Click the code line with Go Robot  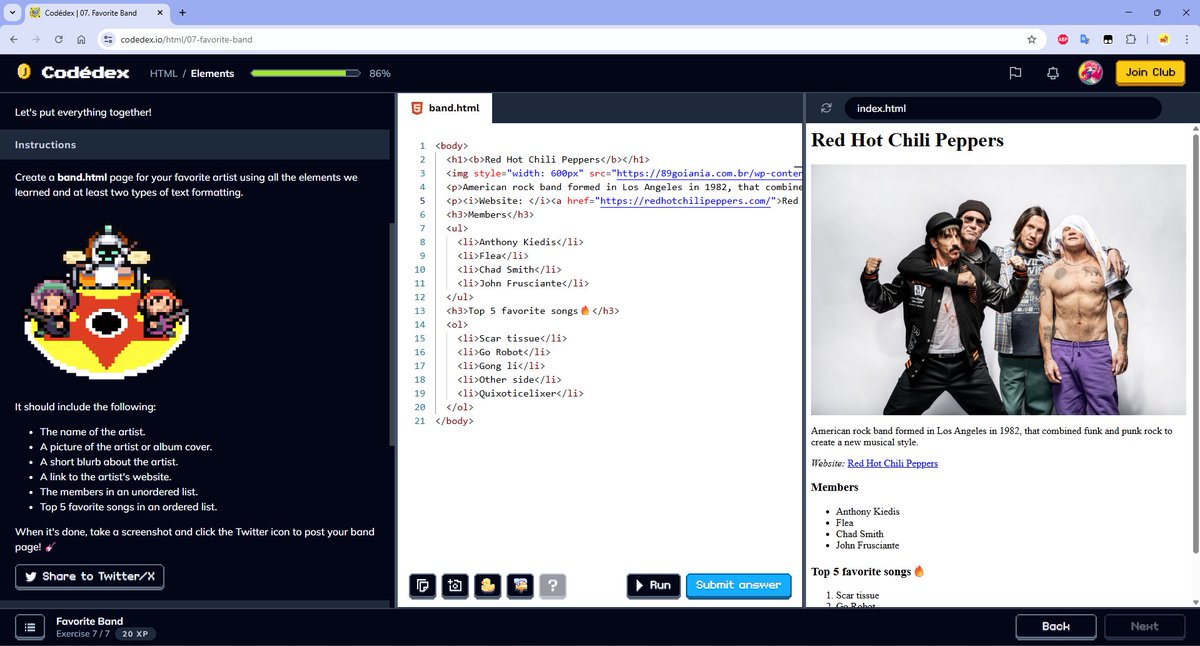pos(503,352)
